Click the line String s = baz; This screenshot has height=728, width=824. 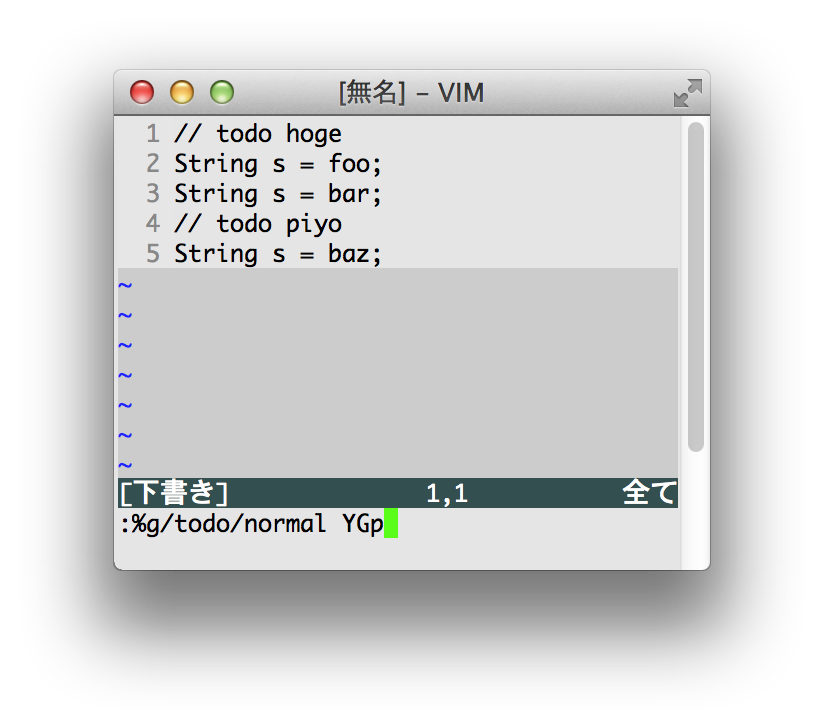276,253
